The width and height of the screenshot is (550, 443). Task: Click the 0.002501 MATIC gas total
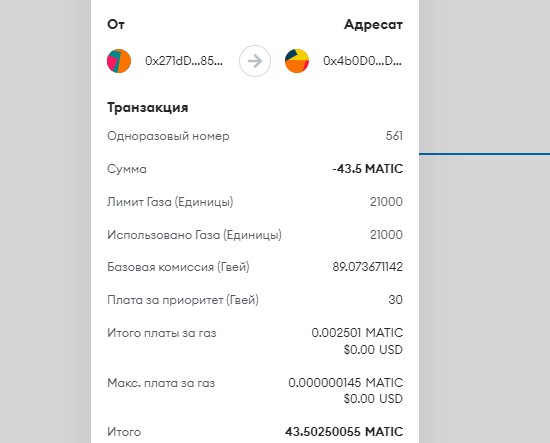click(357, 333)
